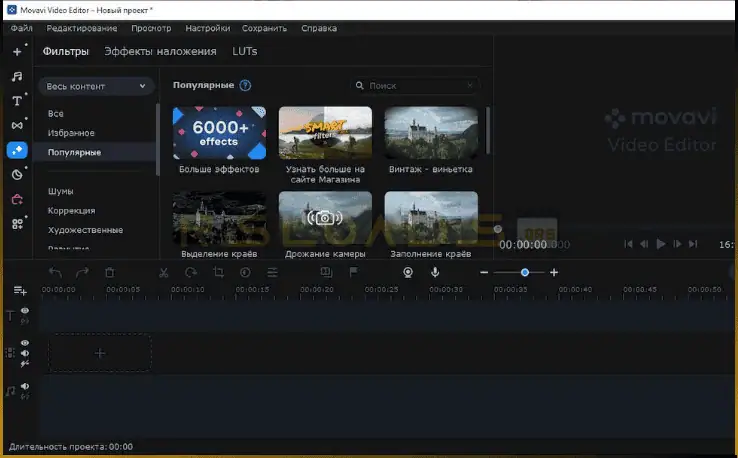738x458 pixels.
Task: Mute the audio track speaker icon
Action: click(25, 386)
